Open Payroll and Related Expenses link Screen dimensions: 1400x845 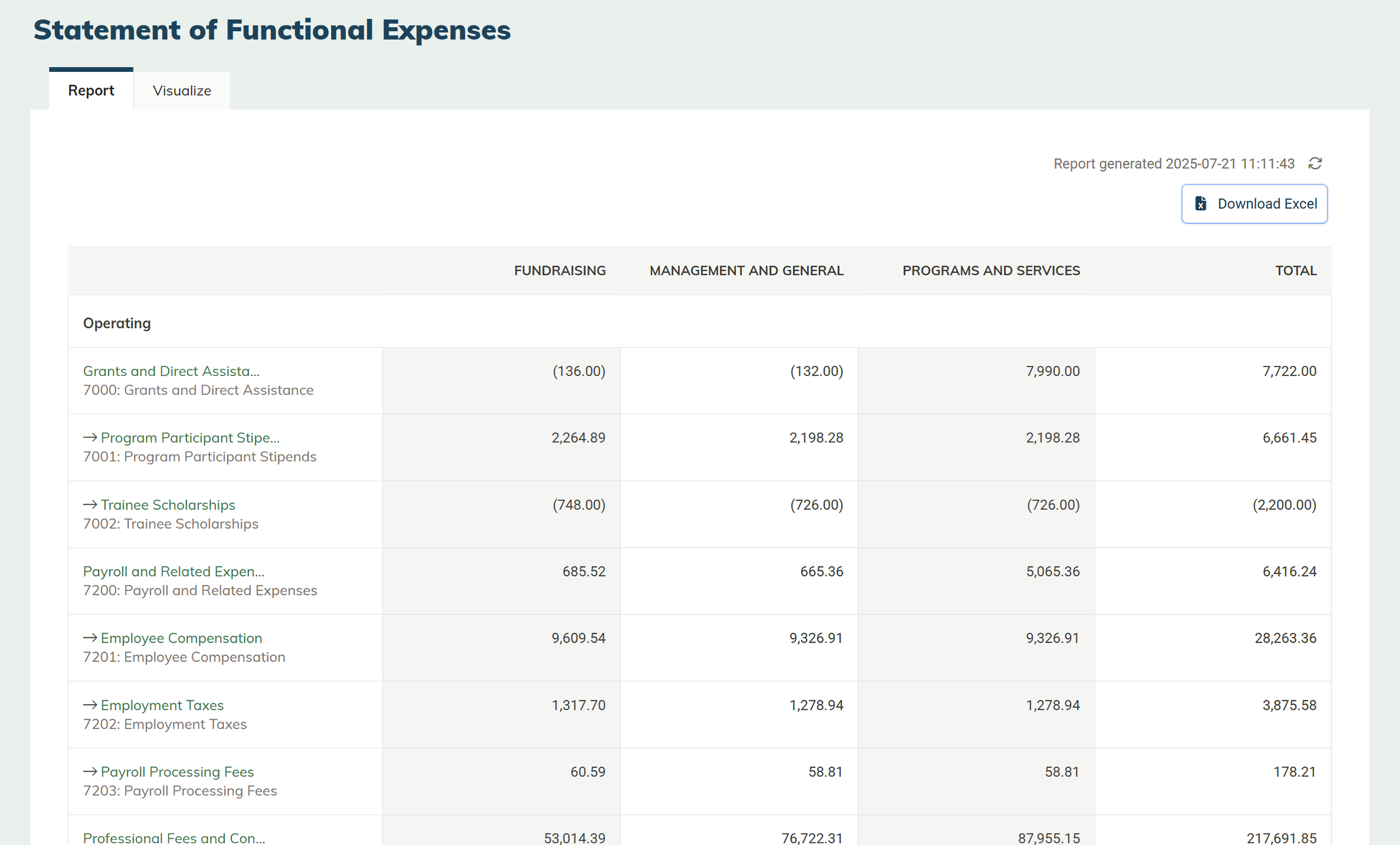tap(174, 572)
